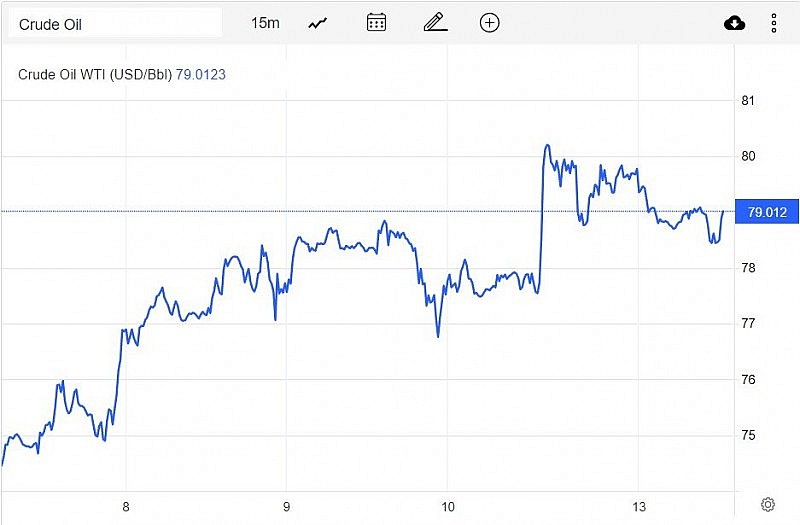800x525 pixels.
Task: Click the Crude Oil WTI (USD/Bbl) legend label
Action: click(95, 74)
